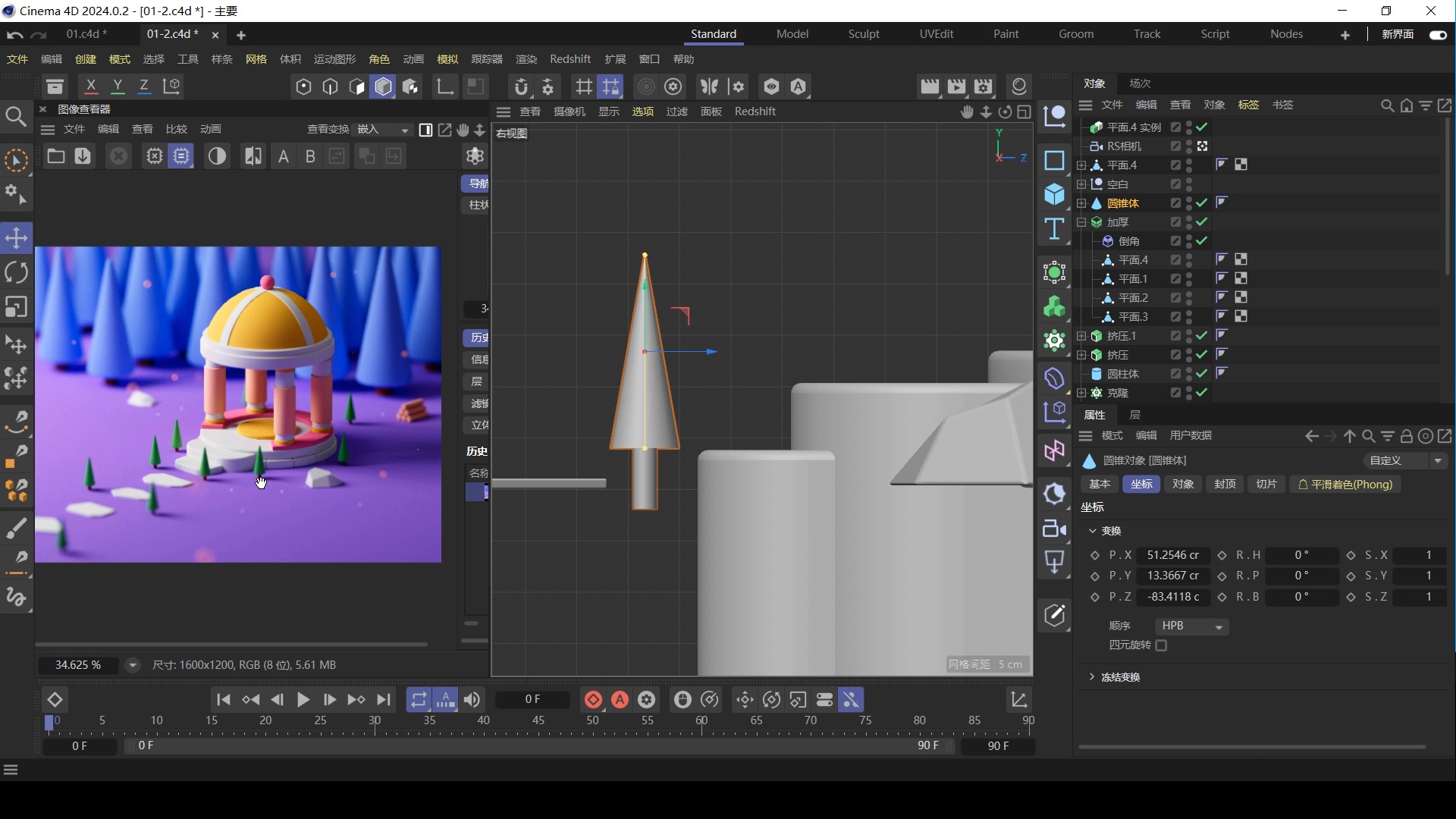Screen dimensions: 1456x819
Task: Toggle the X axis lock button
Action: (x=92, y=86)
